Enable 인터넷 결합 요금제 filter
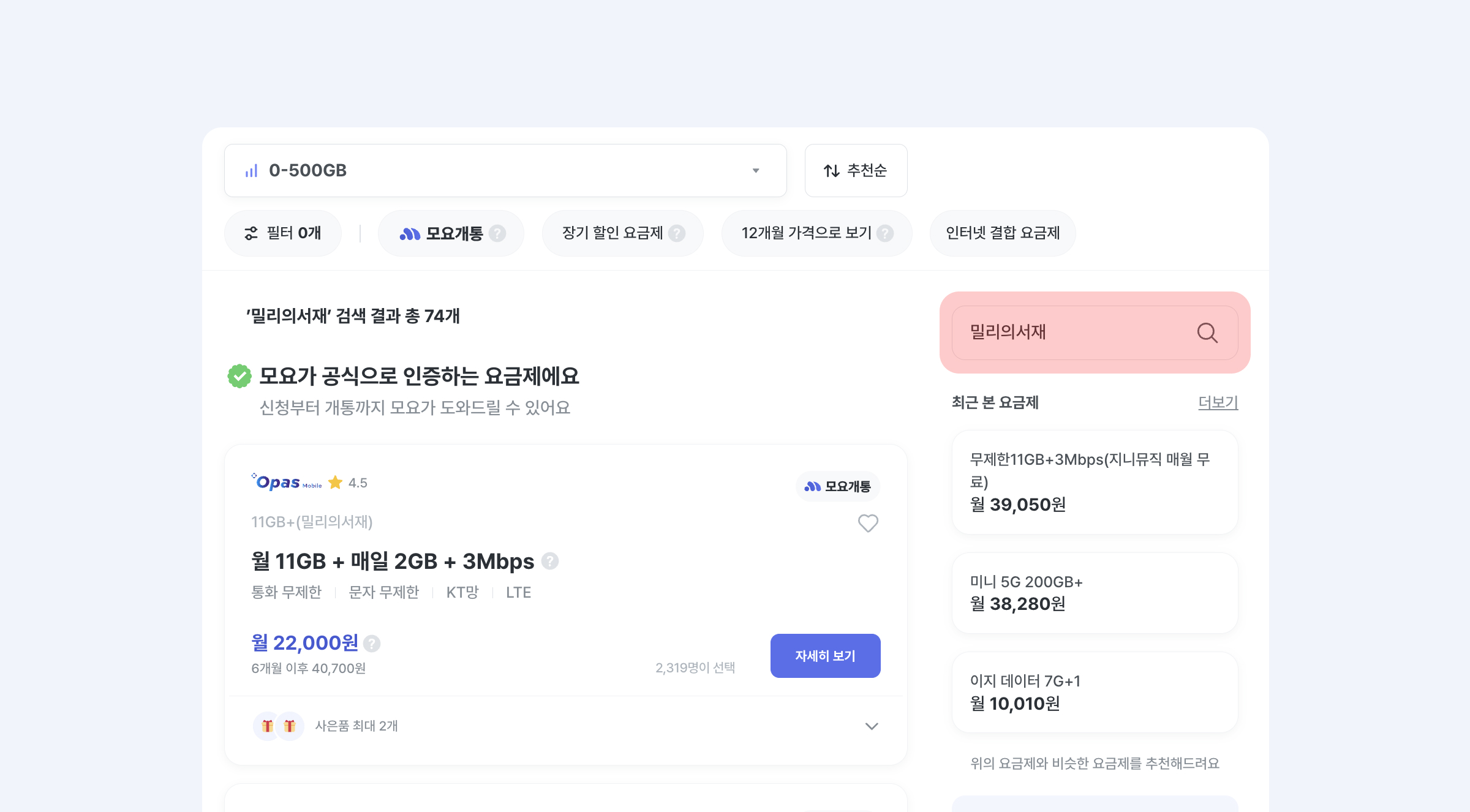 click(1002, 233)
